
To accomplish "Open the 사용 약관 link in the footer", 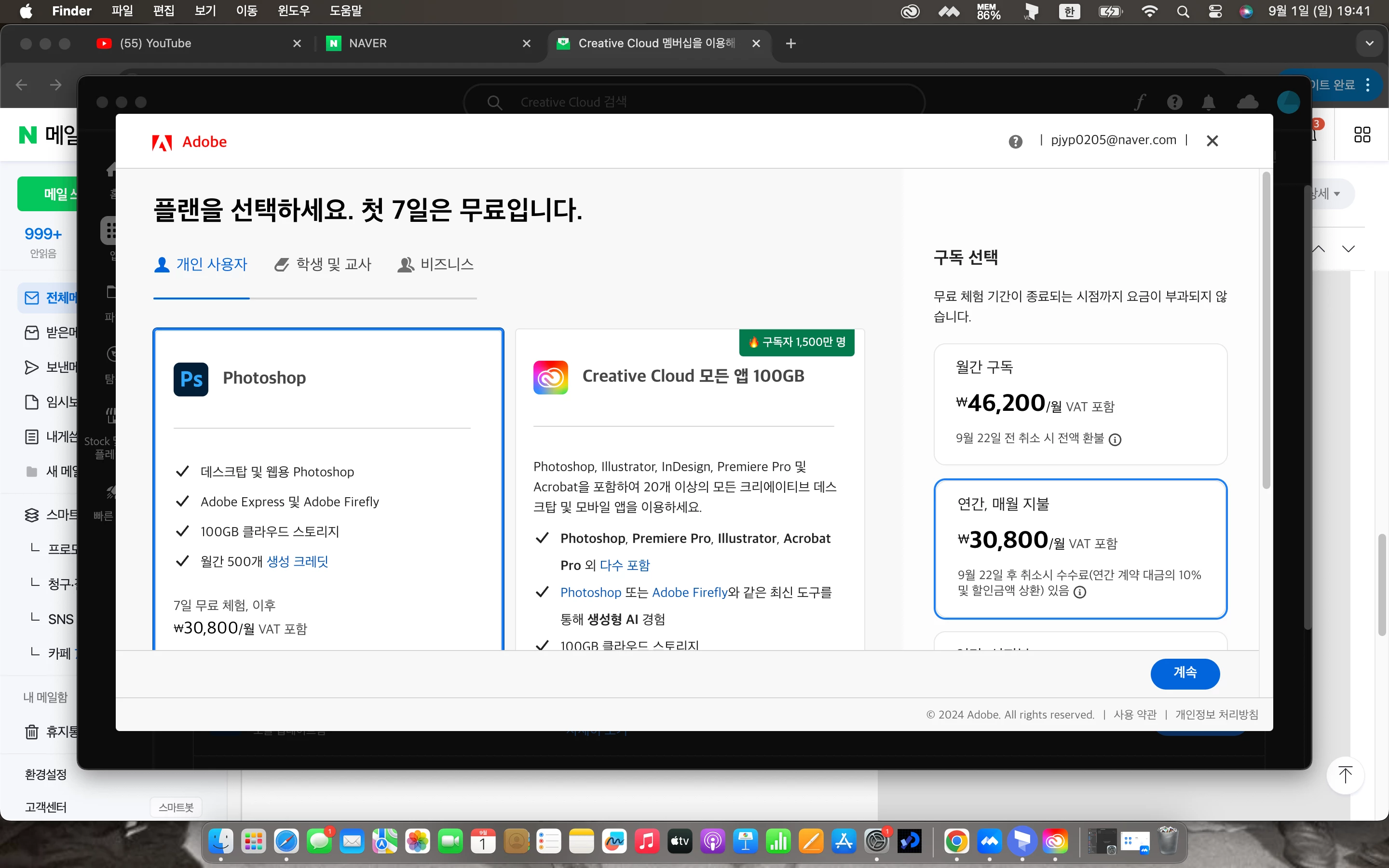I will coord(1135,715).
